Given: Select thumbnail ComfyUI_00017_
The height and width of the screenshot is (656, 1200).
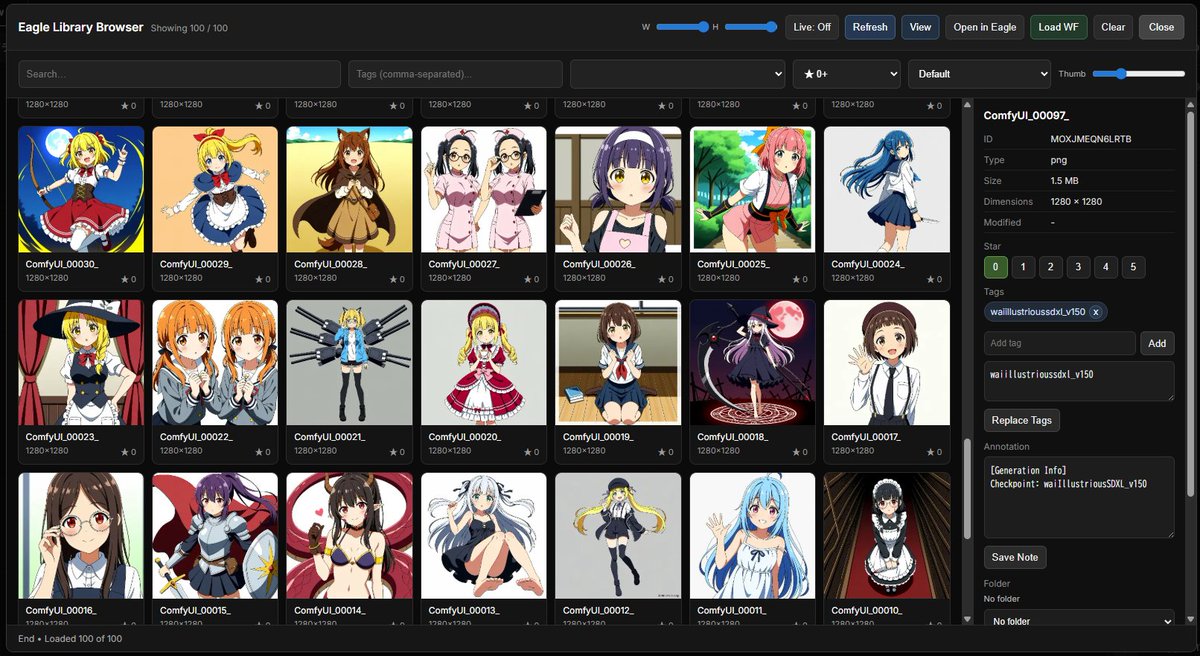Looking at the screenshot, I should (886, 363).
